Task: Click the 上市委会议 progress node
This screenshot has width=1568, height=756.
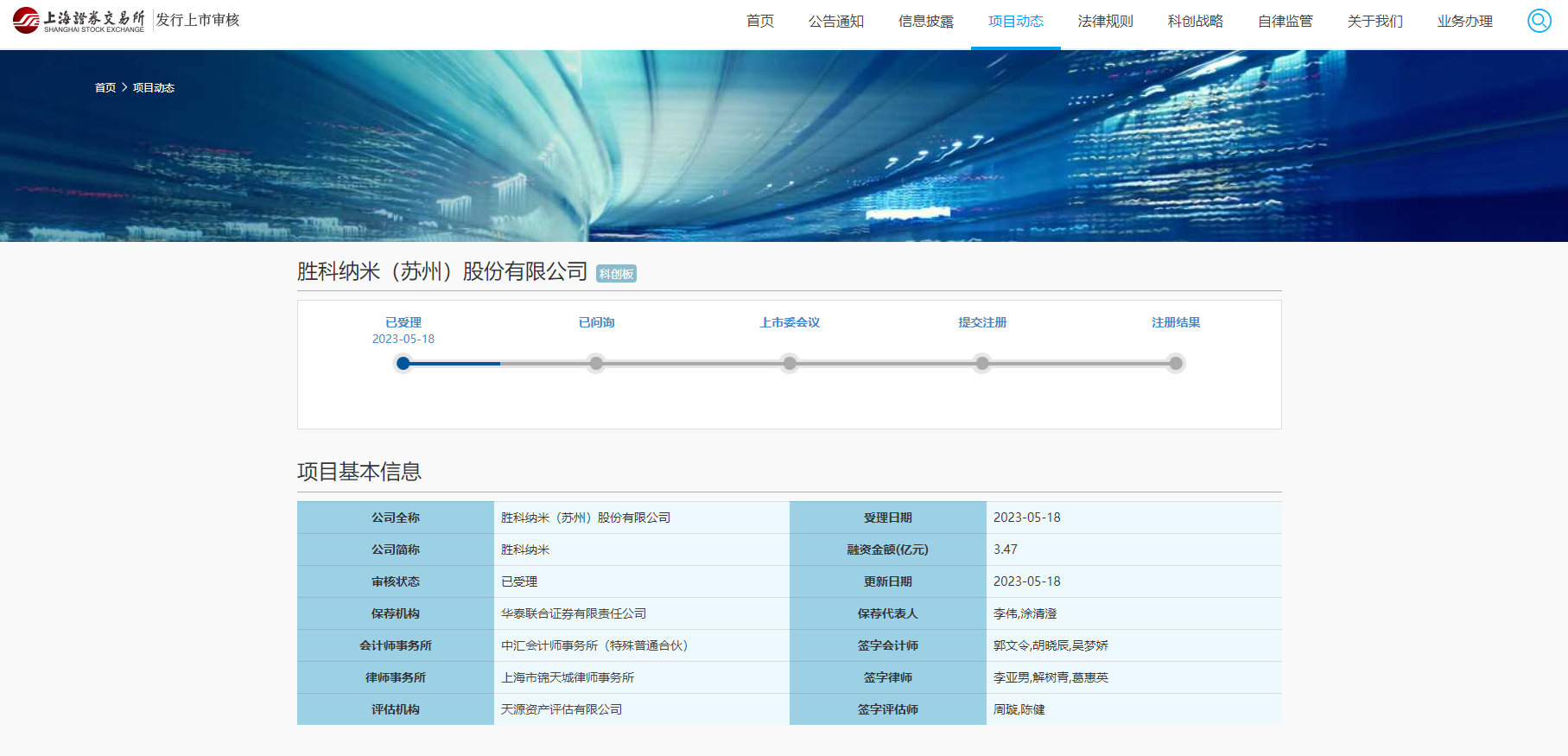Action: pyautogui.click(x=790, y=364)
